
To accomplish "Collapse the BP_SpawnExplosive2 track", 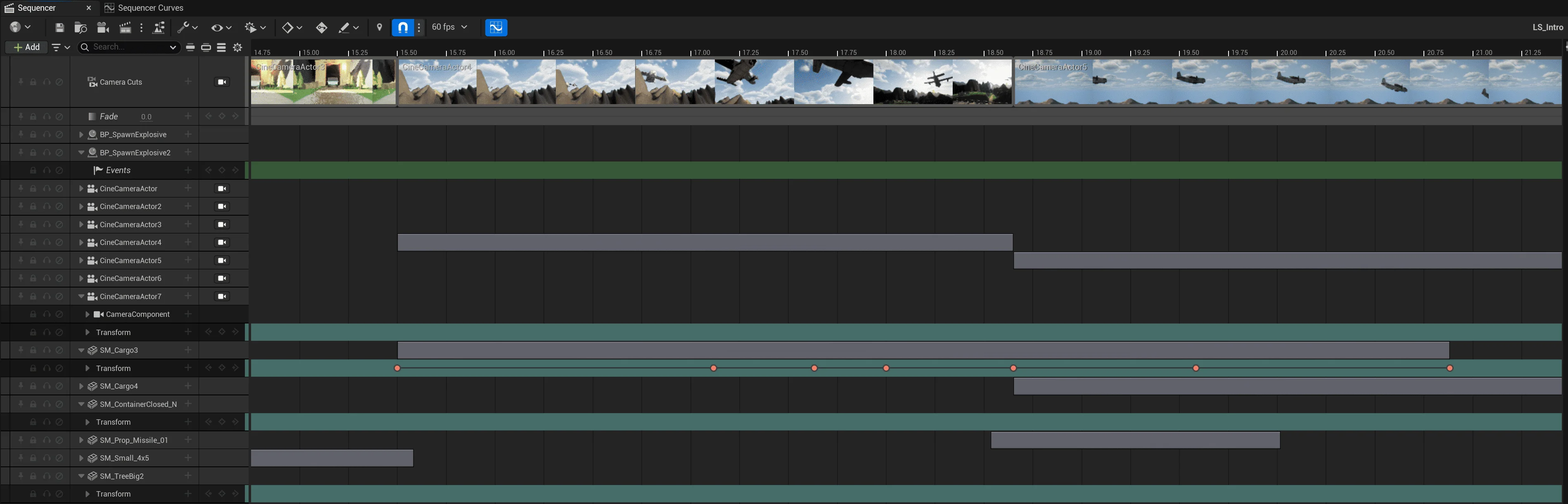I will [81, 153].
